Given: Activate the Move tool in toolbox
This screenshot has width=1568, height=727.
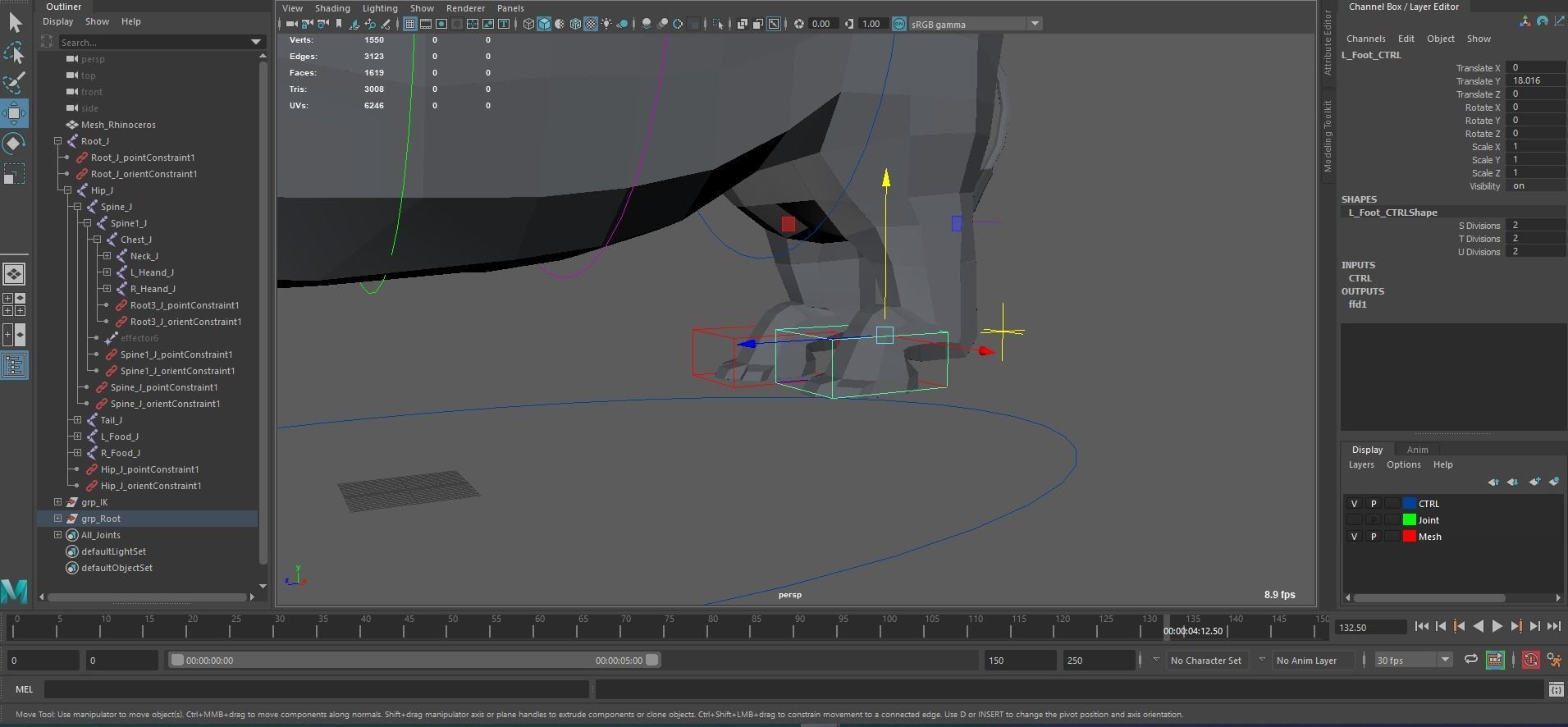Looking at the screenshot, I should tap(15, 113).
